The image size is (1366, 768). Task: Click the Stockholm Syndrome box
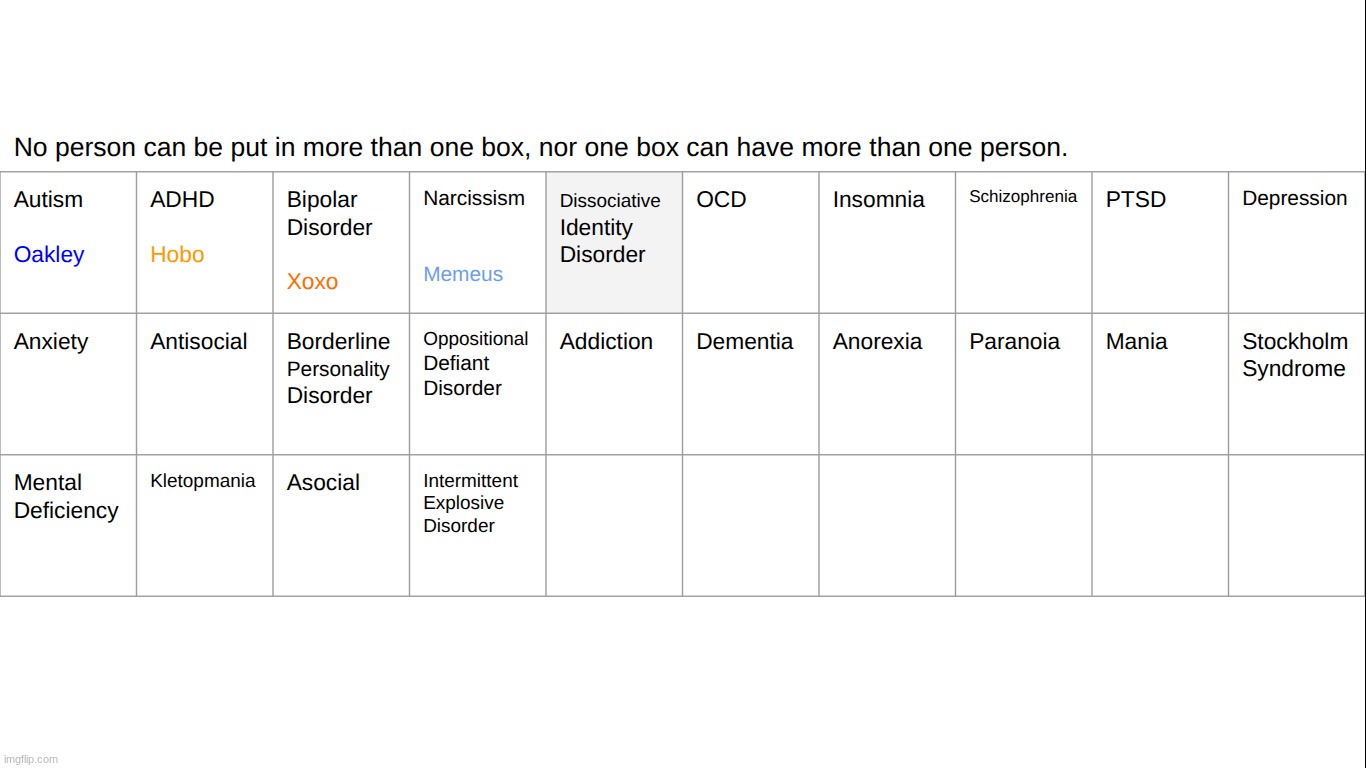[1296, 384]
